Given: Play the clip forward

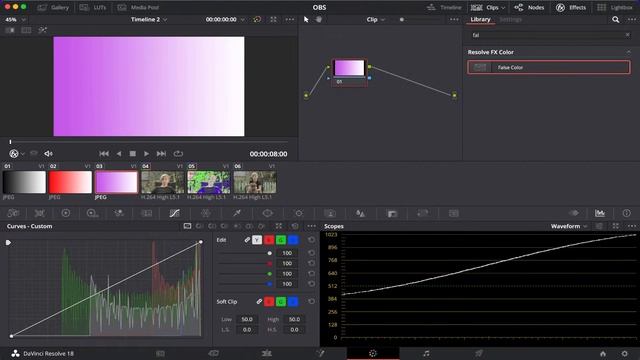Looking at the screenshot, I should click(146, 153).
